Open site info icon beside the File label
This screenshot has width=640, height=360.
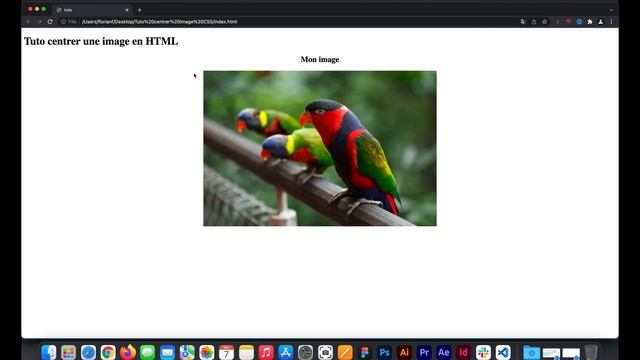(x=63, y=22)
